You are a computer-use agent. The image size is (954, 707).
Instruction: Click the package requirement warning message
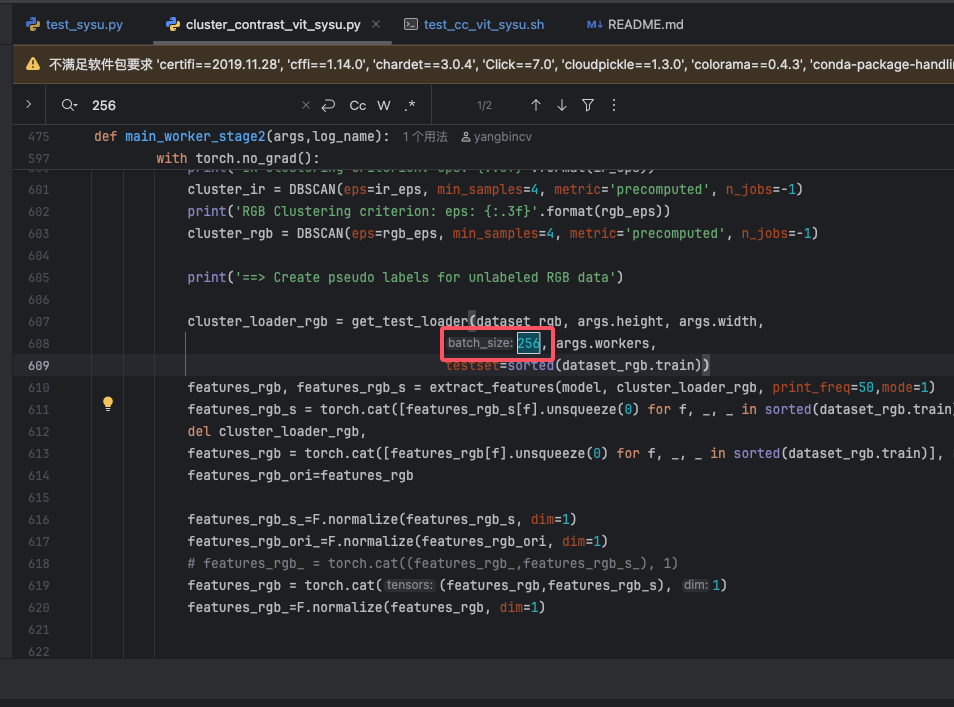[x=501, y=64]
